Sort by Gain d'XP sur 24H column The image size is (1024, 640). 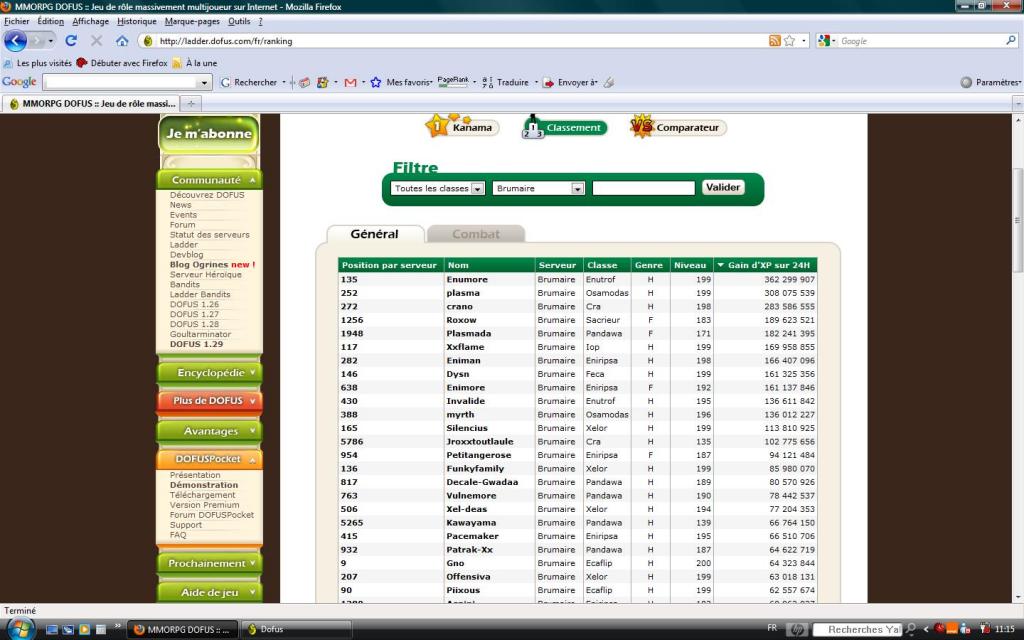(x=765, y=265)
